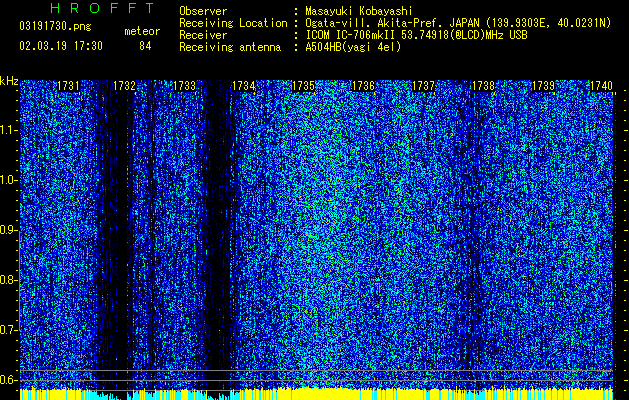Click the Receiving antenna label
This screenshot has height=400, width=629.
coord(230,47)
